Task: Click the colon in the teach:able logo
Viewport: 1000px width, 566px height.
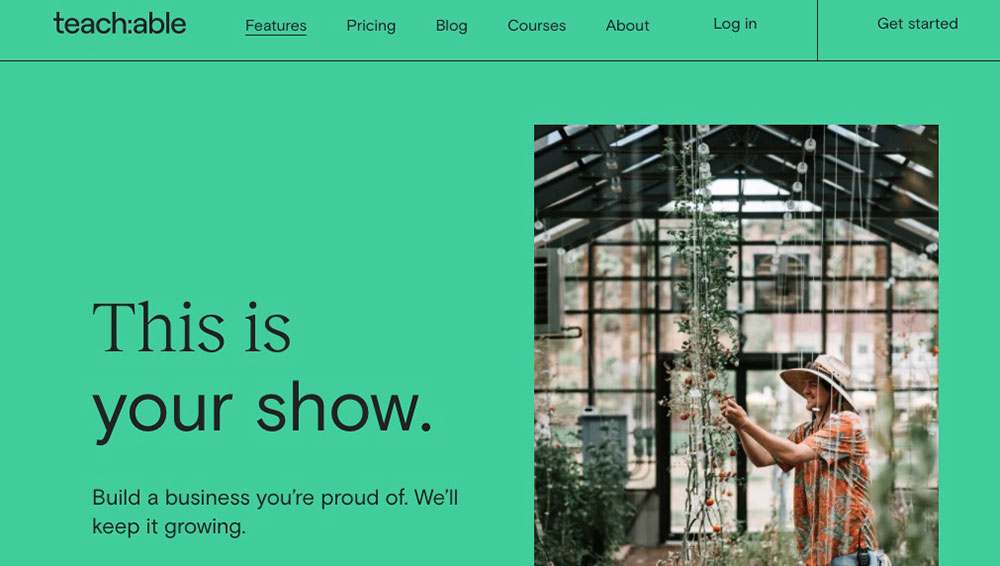Action: tap(128, 26)
